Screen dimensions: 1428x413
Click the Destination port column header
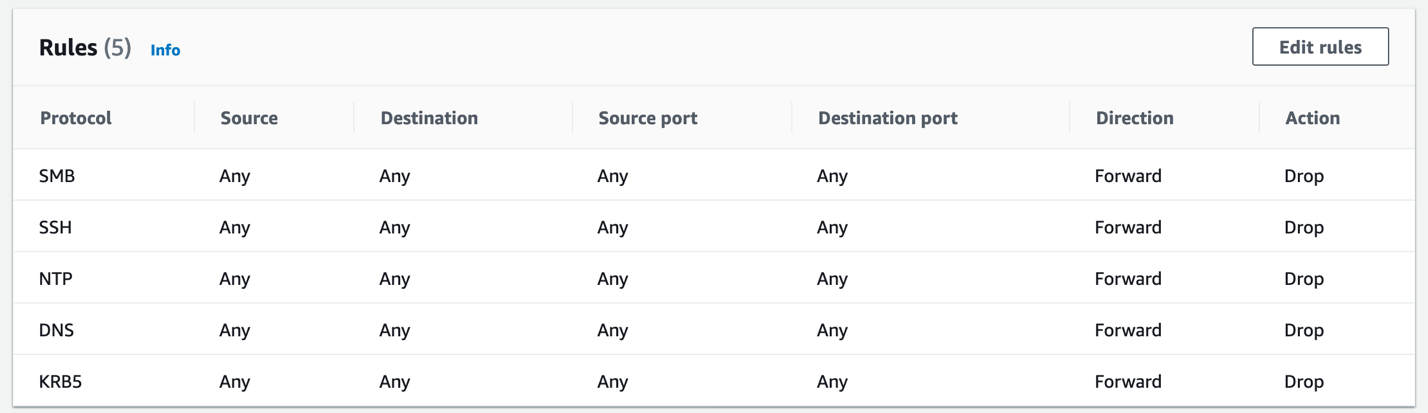(x=887, y=118)
